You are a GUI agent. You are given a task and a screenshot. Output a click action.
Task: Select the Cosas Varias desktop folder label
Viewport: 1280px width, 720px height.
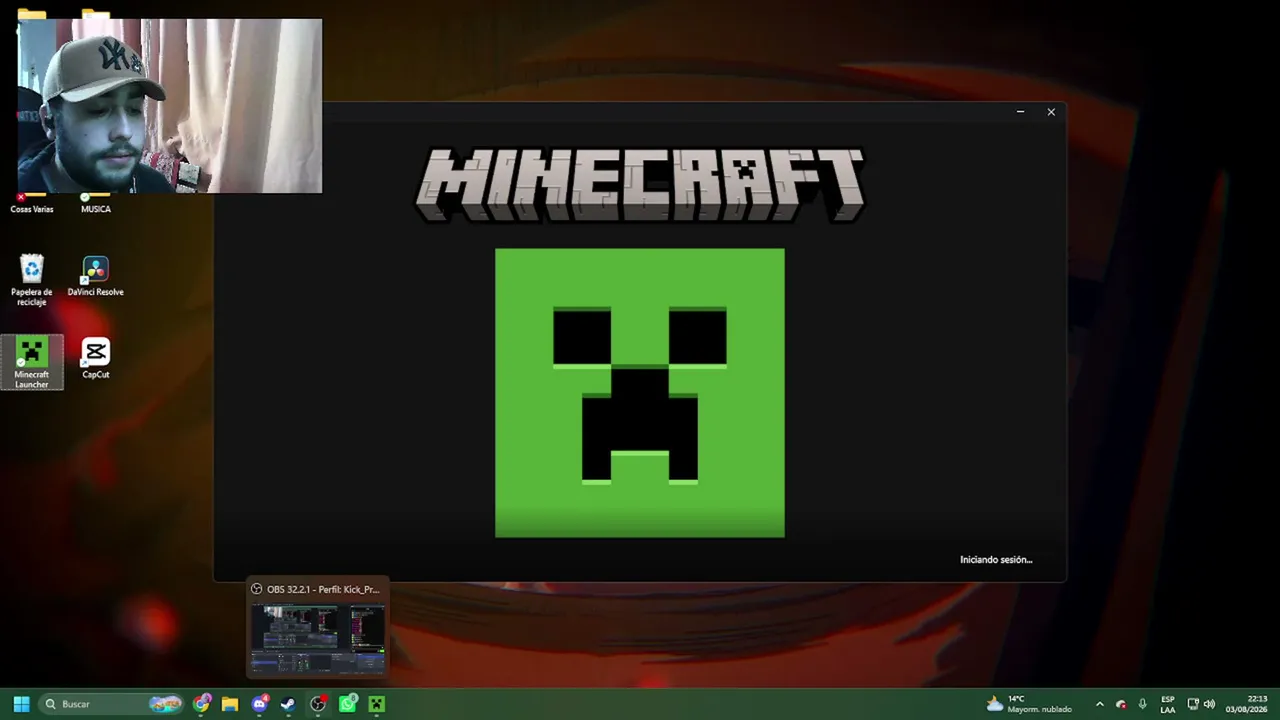(32, 209)
